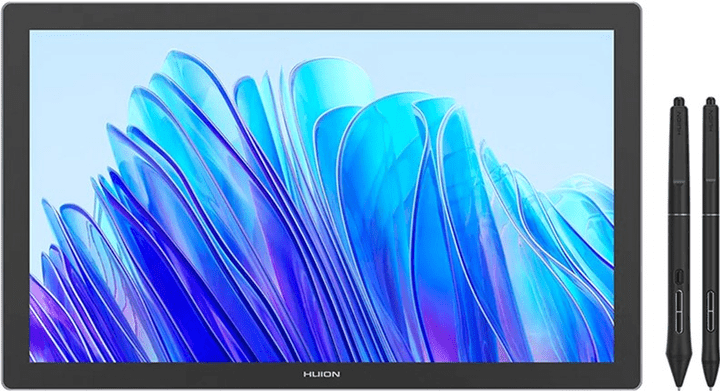The height and width of the screenshot is (391, 720).
Task: Click the blue wallpaper on the tablet screen
Action: (x=321, y=196)
